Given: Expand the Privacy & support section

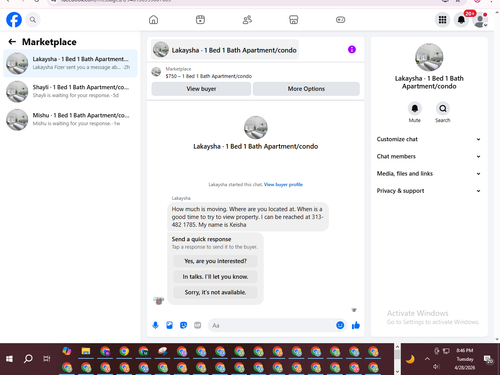Looking at the screenshot, I should [x=429, y=191].
